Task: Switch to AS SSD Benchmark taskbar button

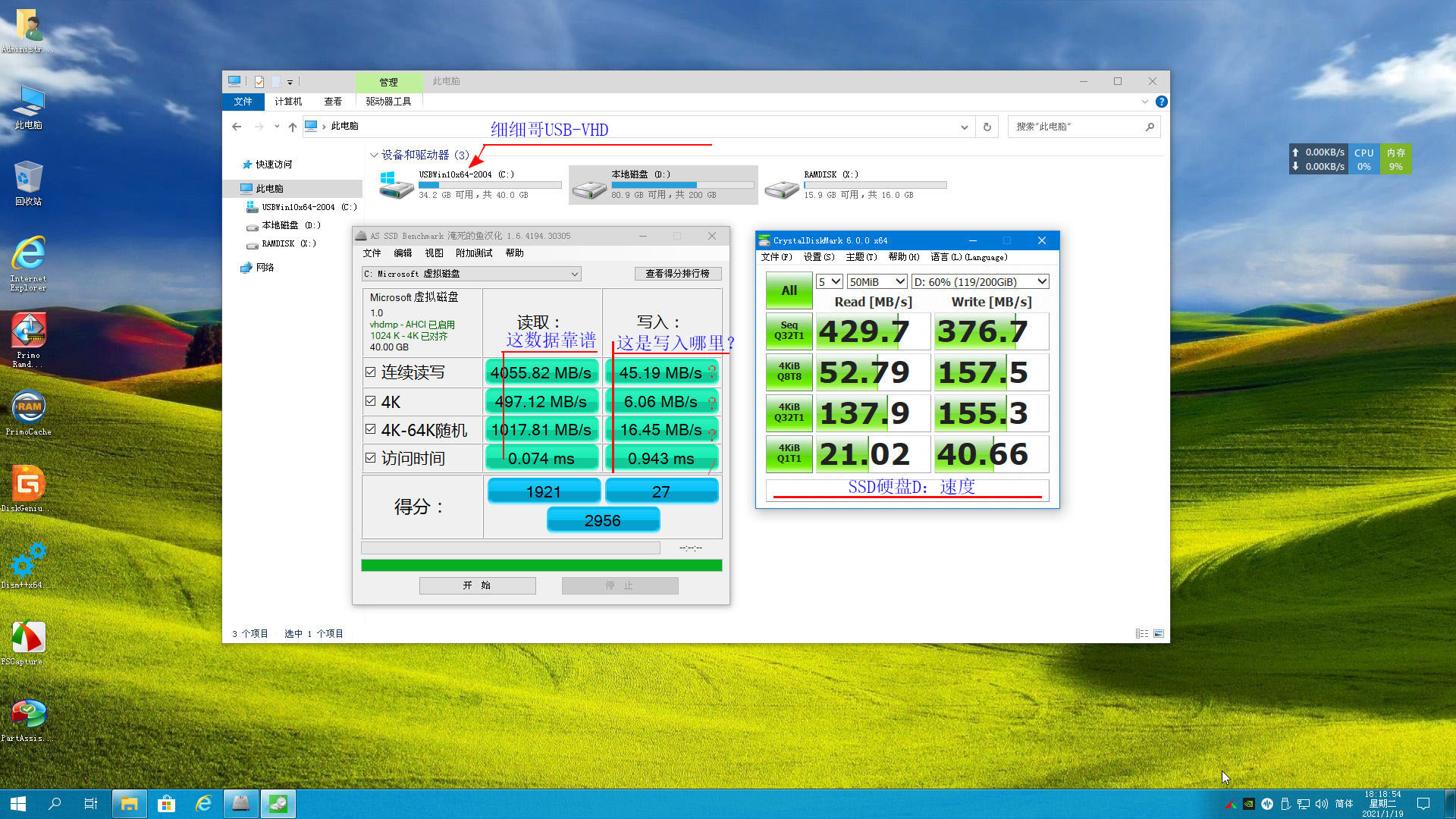Action: click(x=241, y=804)
